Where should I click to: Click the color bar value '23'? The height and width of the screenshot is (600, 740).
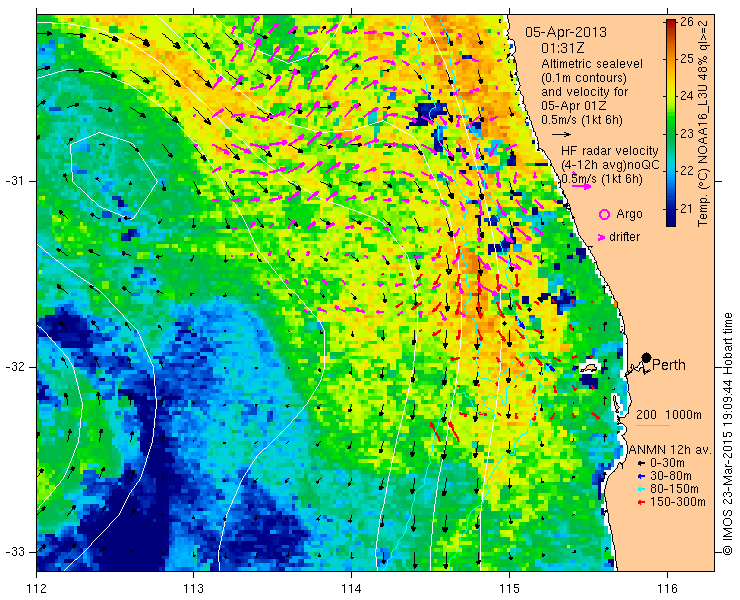pyautogui.click(x=686, y=134)
